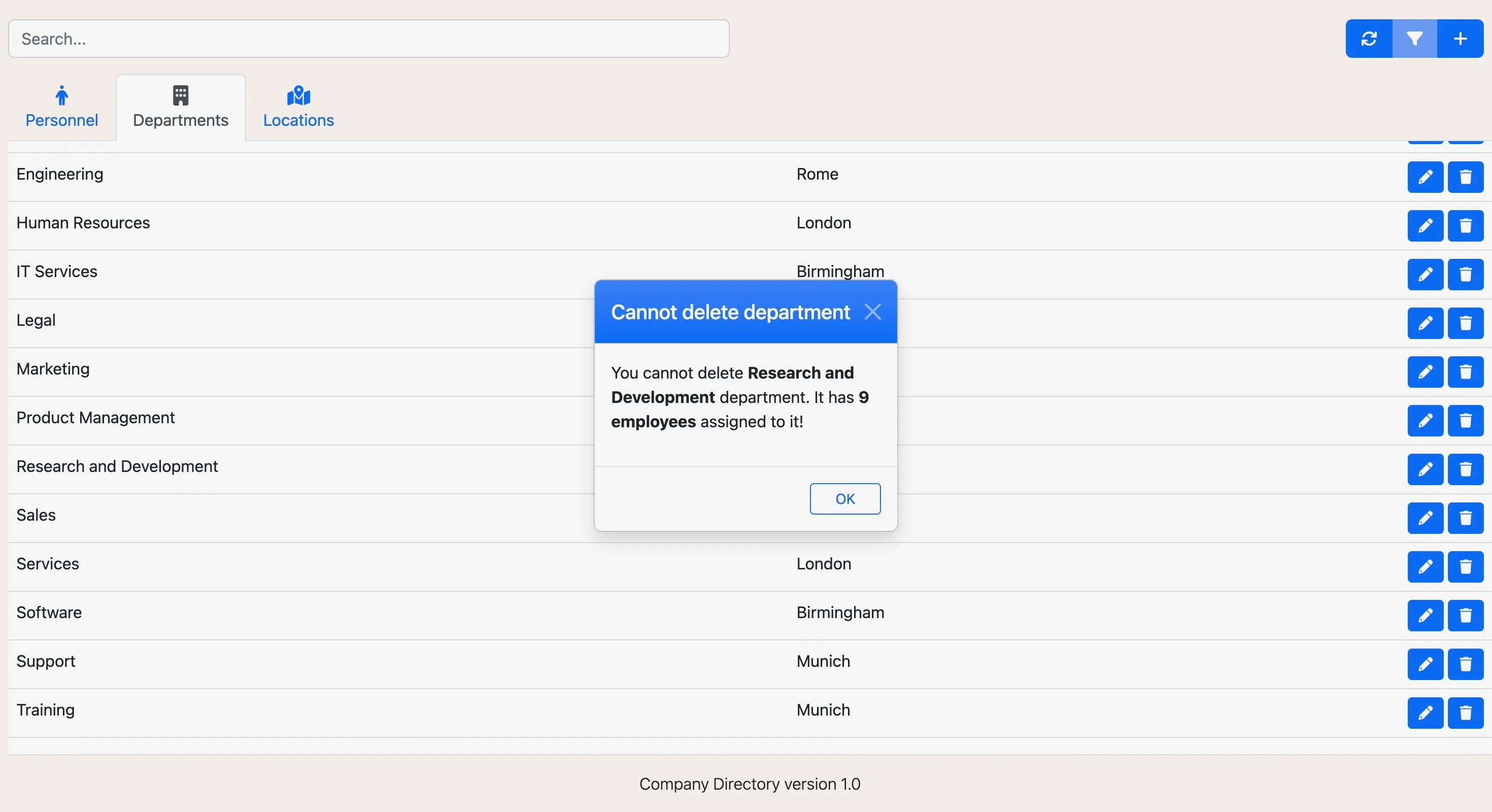Viewport: 1492px width, 812px height.
Task: Open the Locations tab
Action: click(298, 107)
